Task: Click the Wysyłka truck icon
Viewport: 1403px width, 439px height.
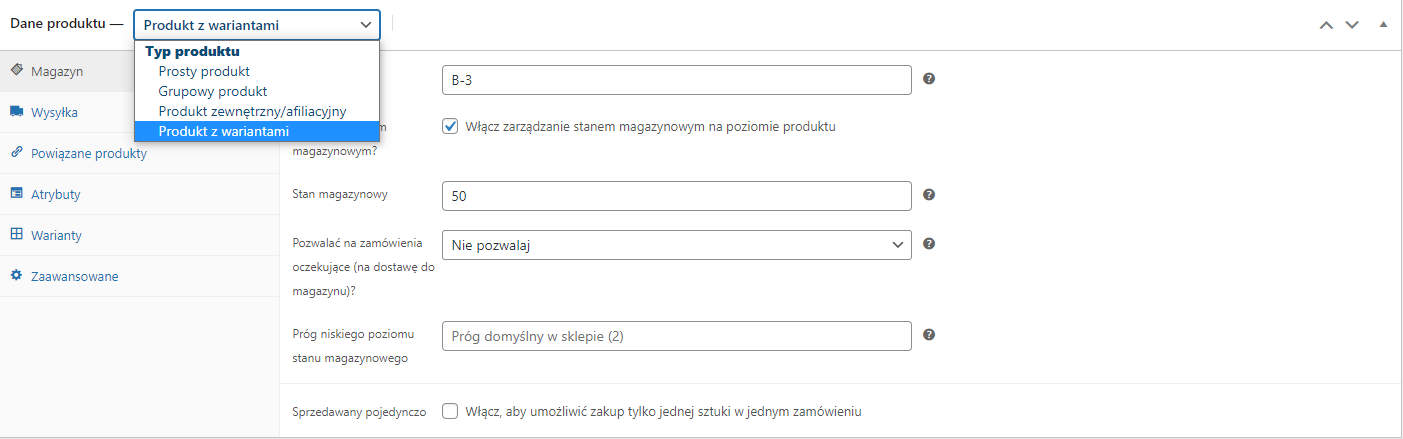Action: 17,112
